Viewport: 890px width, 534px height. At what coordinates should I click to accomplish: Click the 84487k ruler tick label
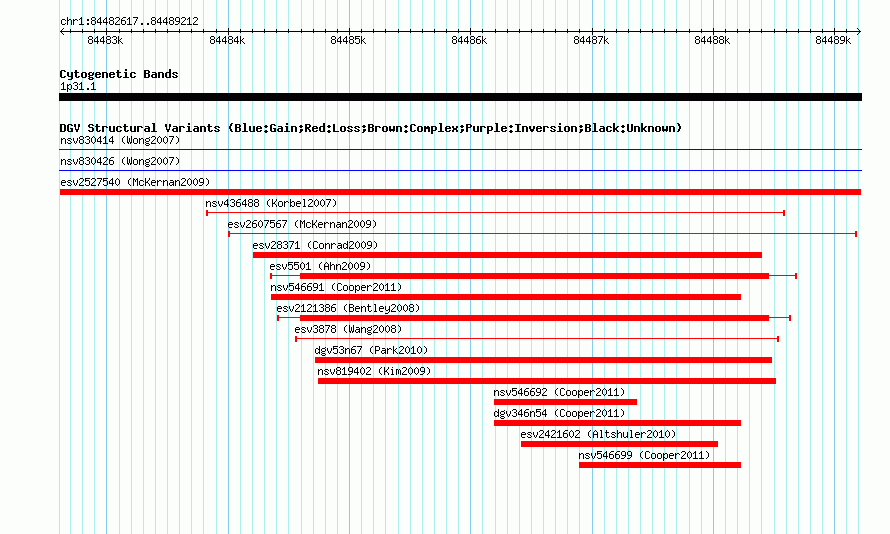[591, 40]
